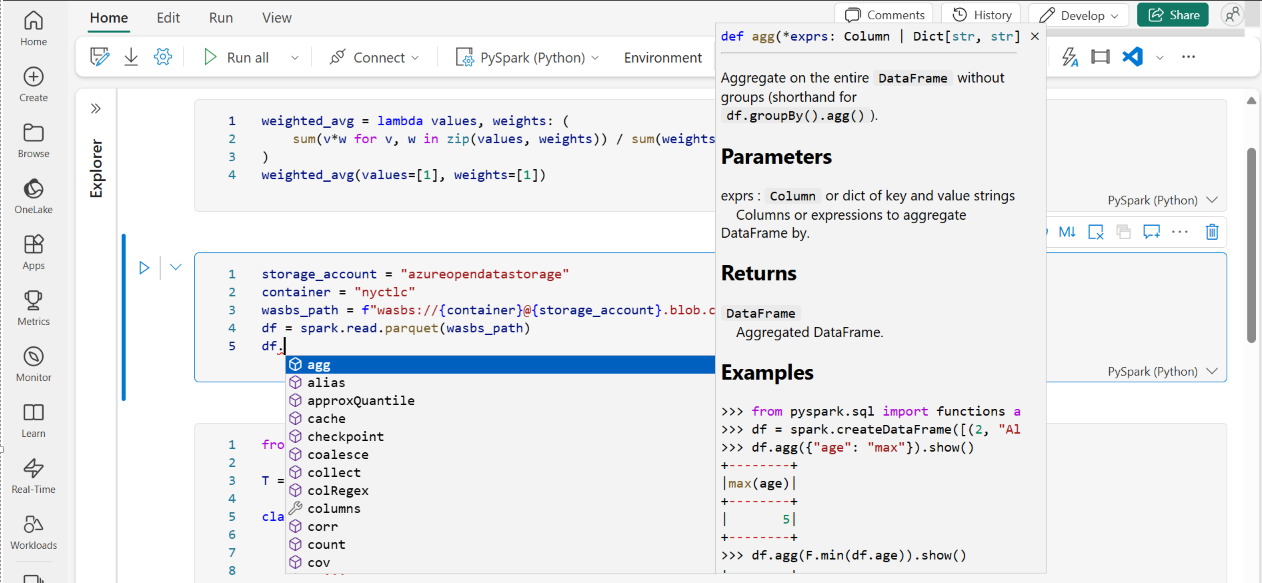Screen dimensions: 1262x583
Task: Add a comment to the cell
Action: (1151, 232)
